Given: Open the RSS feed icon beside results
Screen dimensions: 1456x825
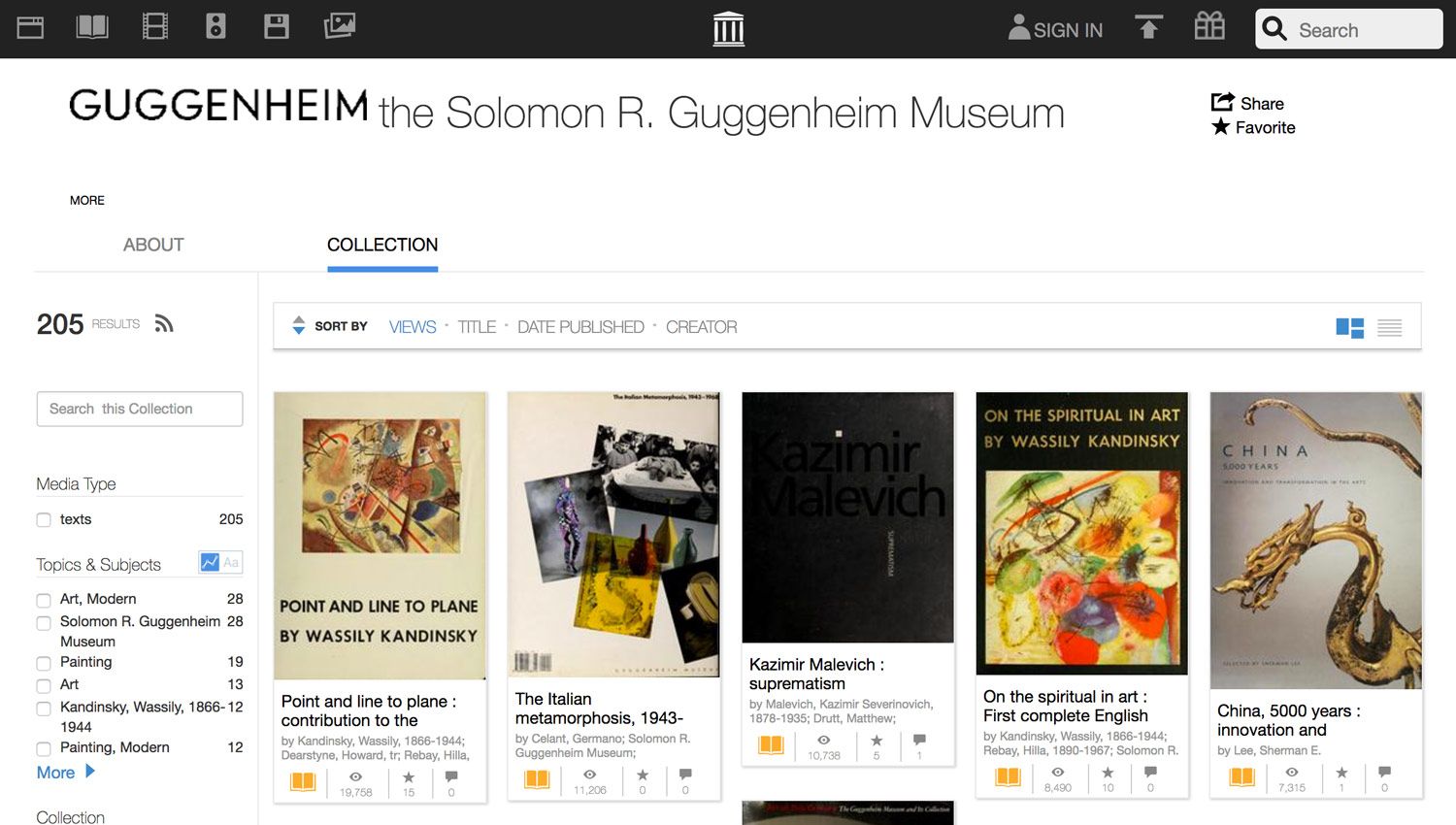Looking at the screenshot, I should (x=164, y=323).
